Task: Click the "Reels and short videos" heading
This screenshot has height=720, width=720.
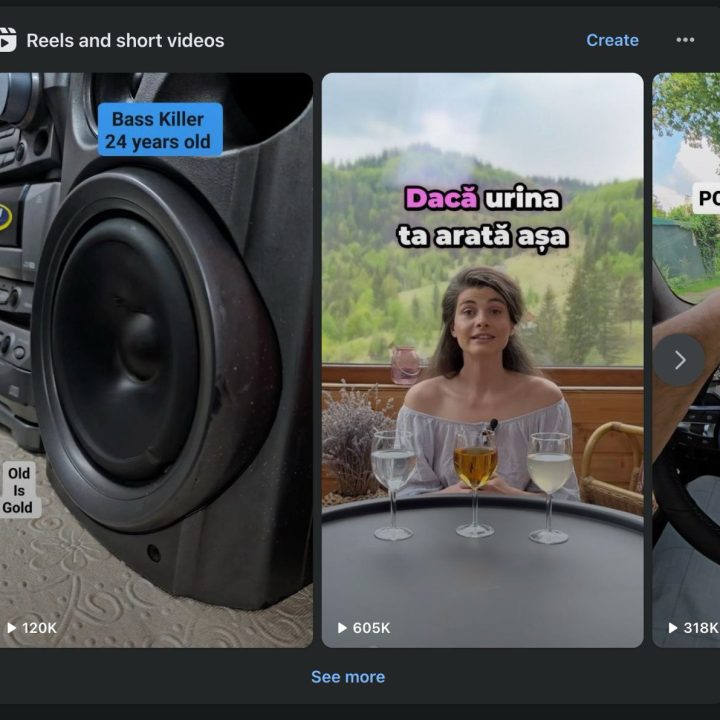Action: pyautogui.click(x=125, y=40)
